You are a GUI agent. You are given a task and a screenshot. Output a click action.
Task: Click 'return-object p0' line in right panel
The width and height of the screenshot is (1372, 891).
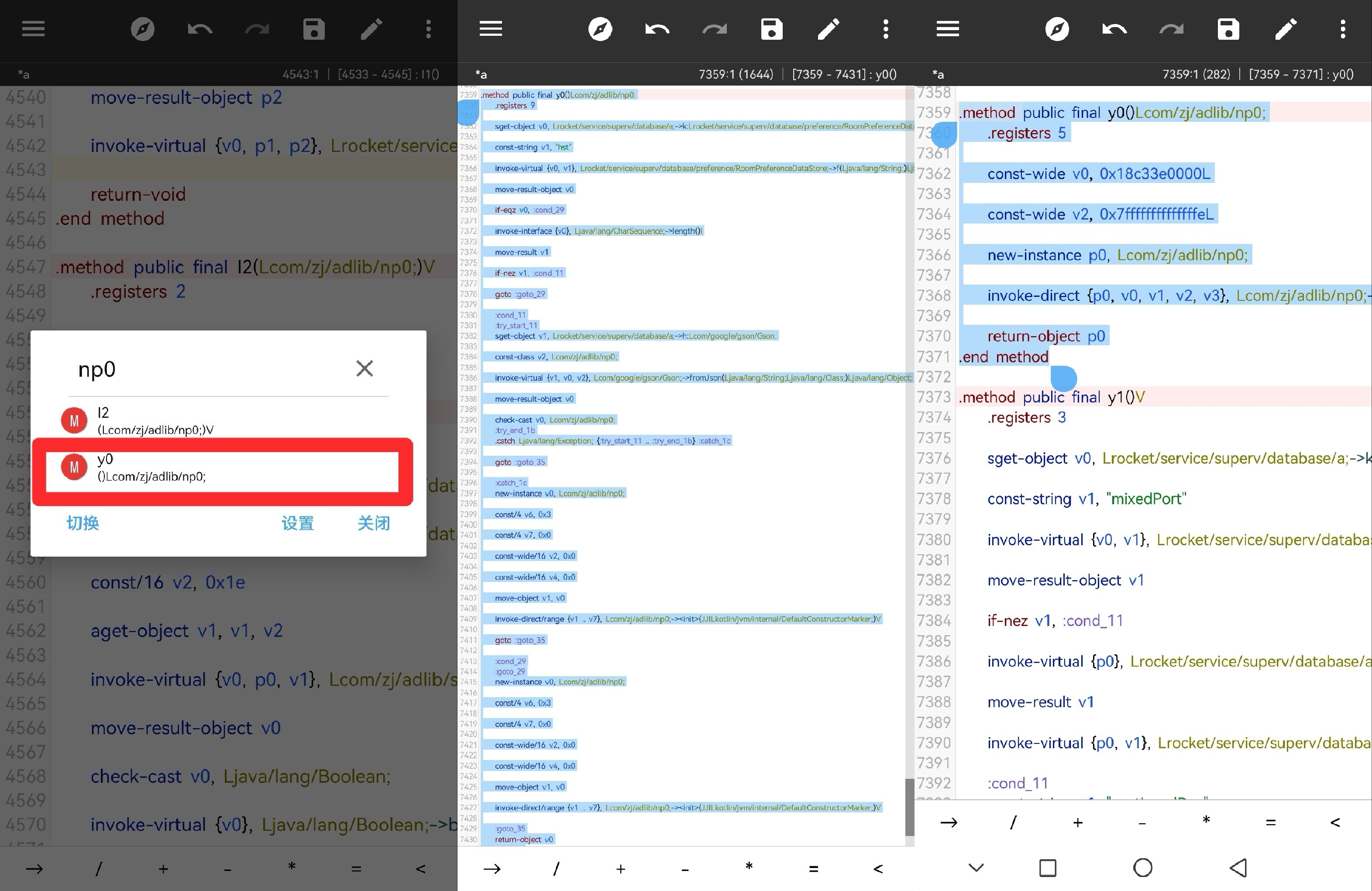[1046, 336]
